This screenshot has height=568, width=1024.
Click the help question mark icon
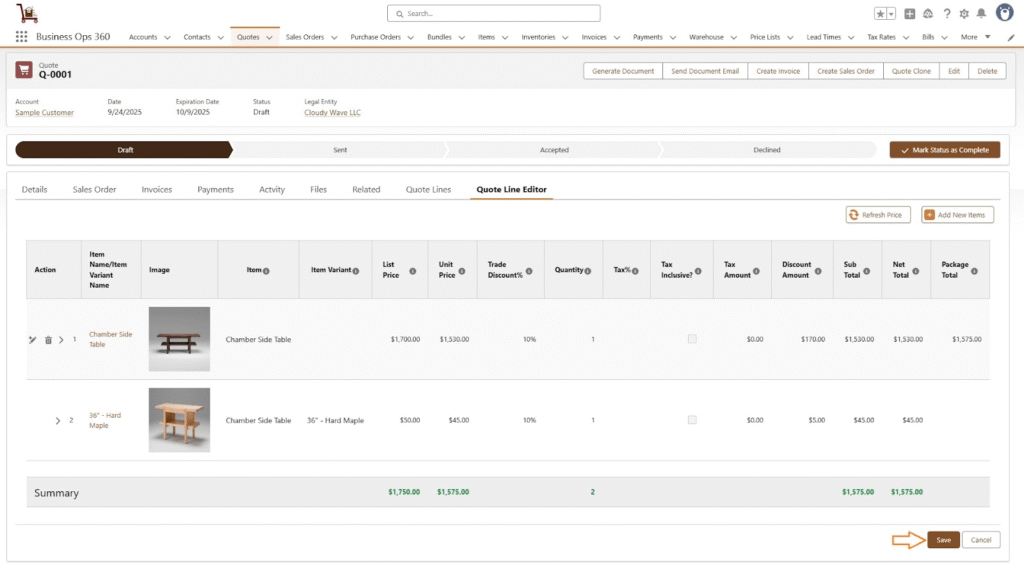click(x=946, y=14)
